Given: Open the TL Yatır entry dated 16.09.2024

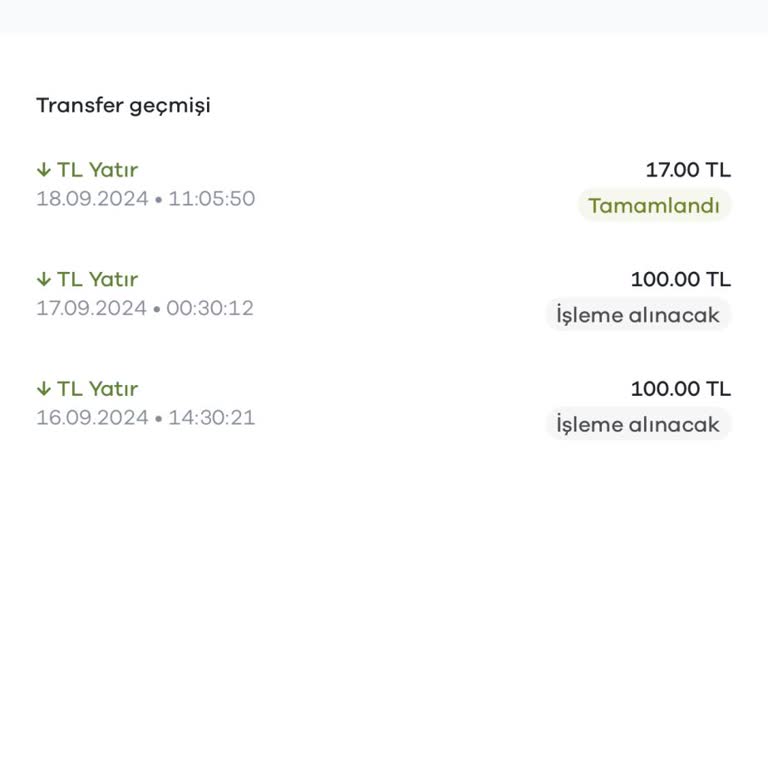Looking at the screenshot, I should point(97,389).
